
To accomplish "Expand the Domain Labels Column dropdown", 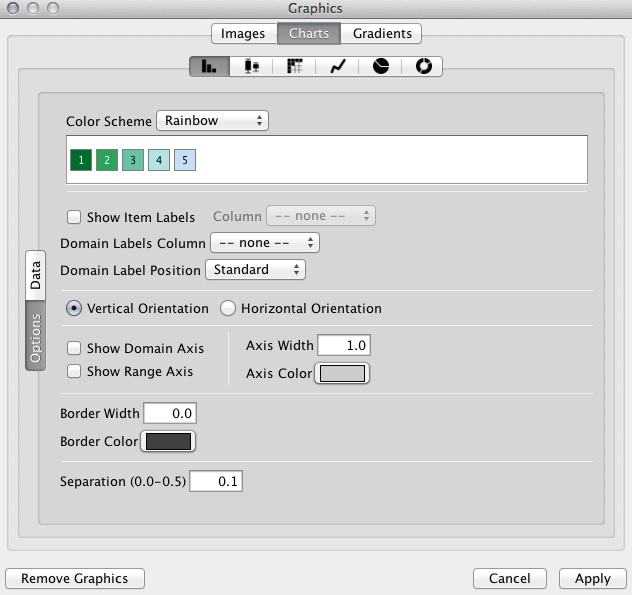I will 264,243.
